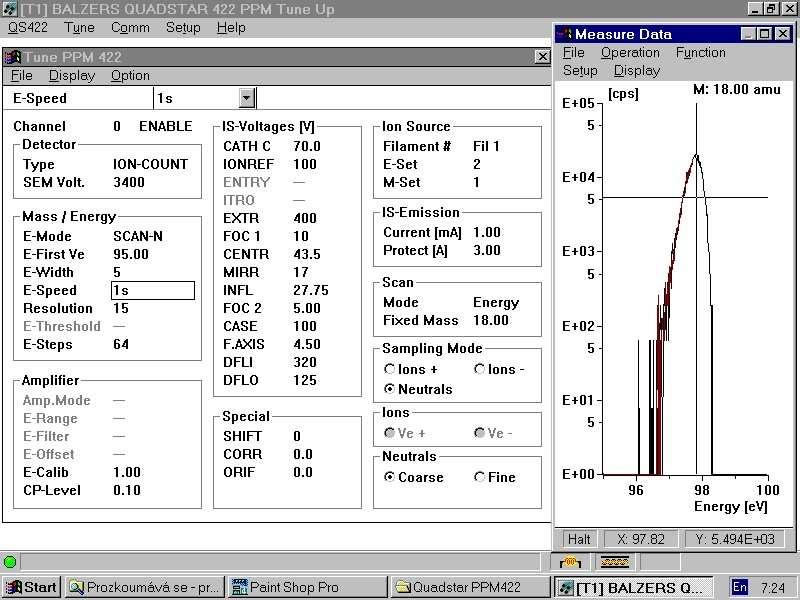Open the Display menu in Tune PPM 422
Viewport: 800px width, 600px height.
coord(72,76)
